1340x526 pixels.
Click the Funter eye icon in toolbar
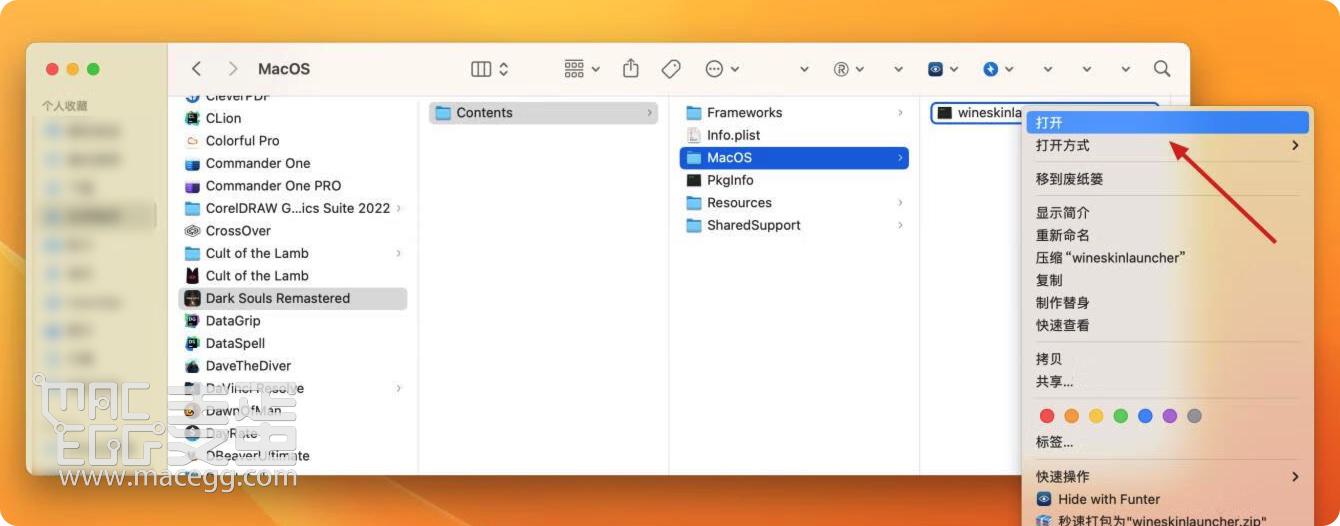coord(935,69)
